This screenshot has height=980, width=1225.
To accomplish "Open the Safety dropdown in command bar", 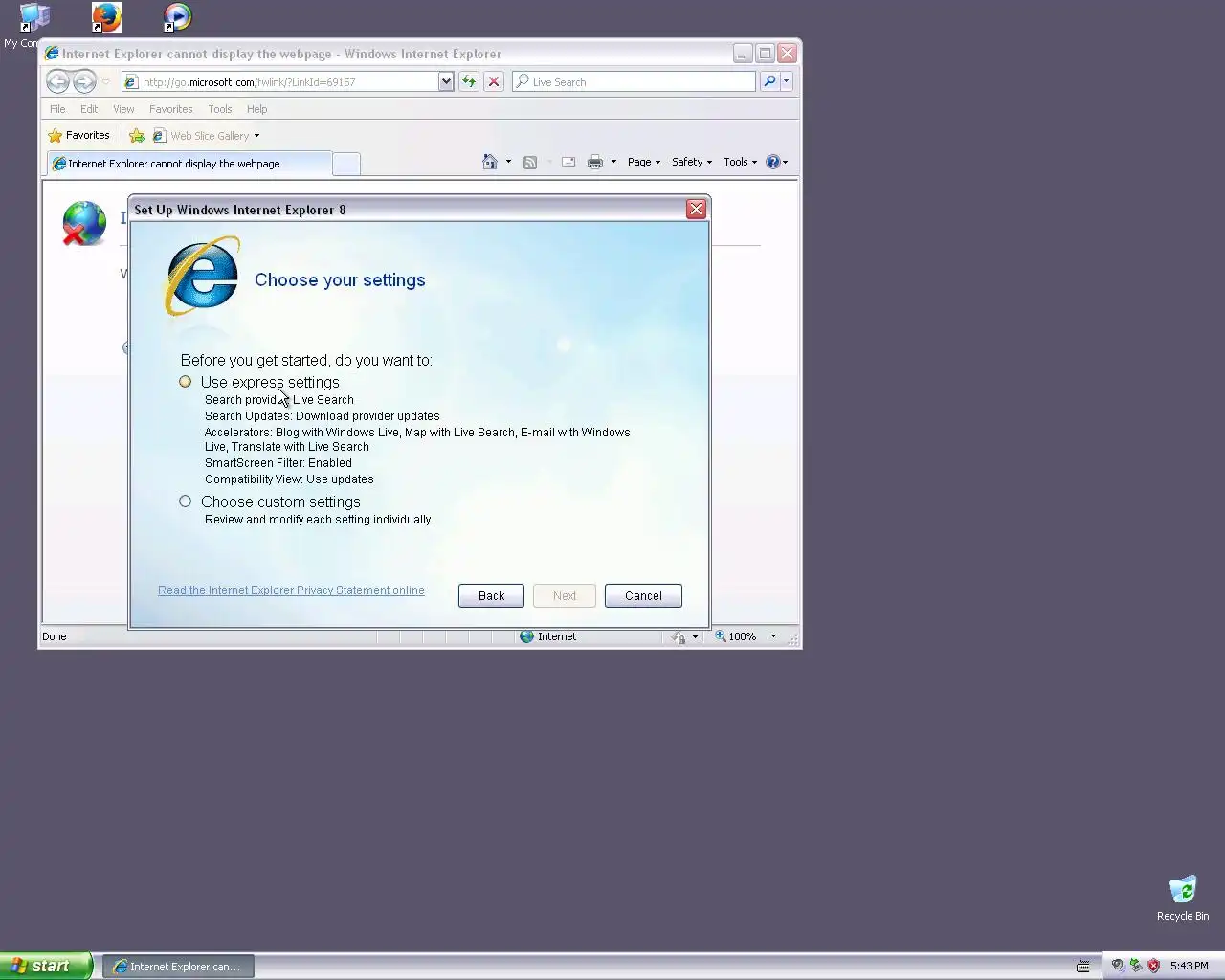I will point(692,162).
